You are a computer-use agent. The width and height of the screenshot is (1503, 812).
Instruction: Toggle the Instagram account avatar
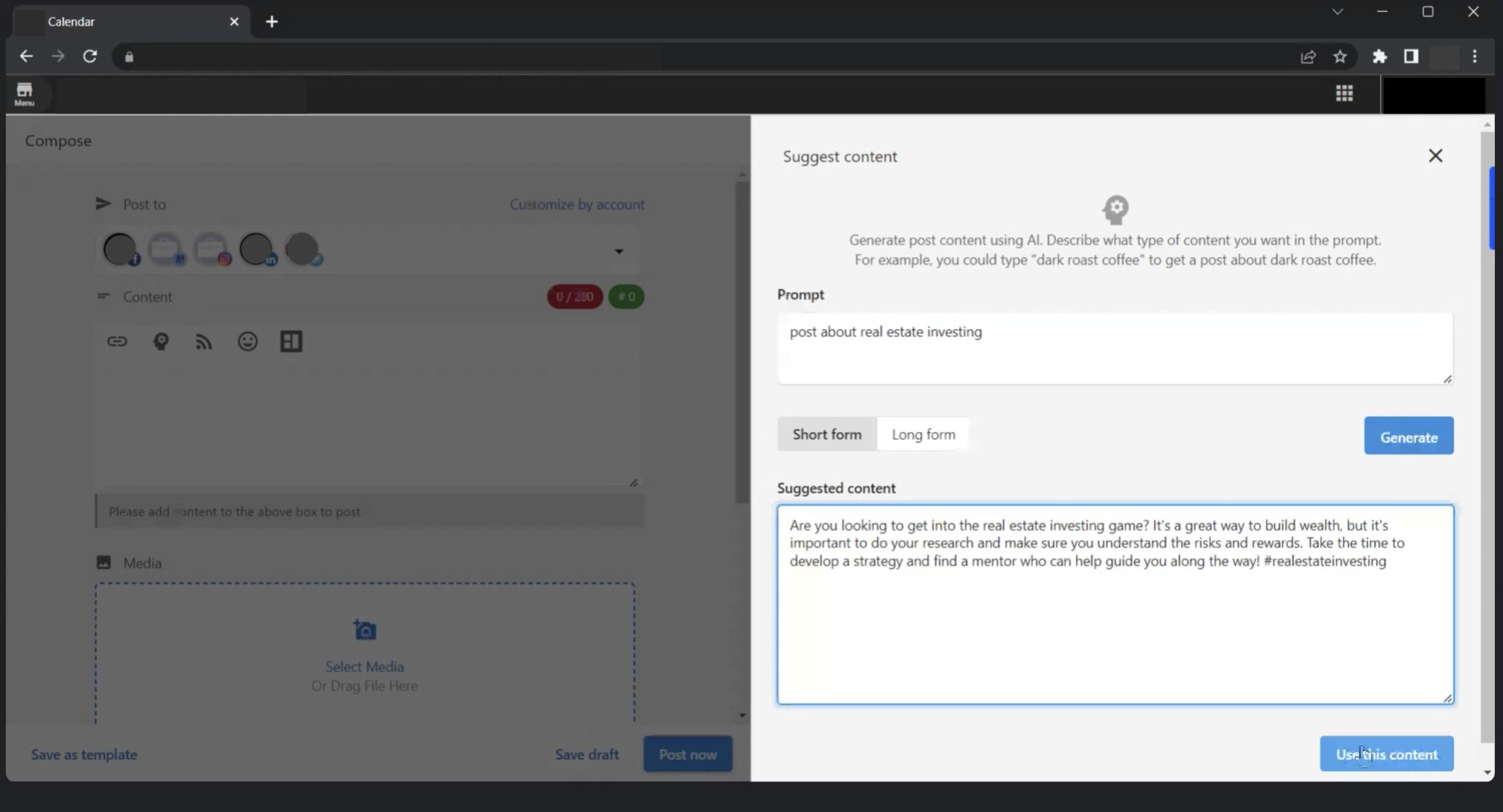click(211, 249)
